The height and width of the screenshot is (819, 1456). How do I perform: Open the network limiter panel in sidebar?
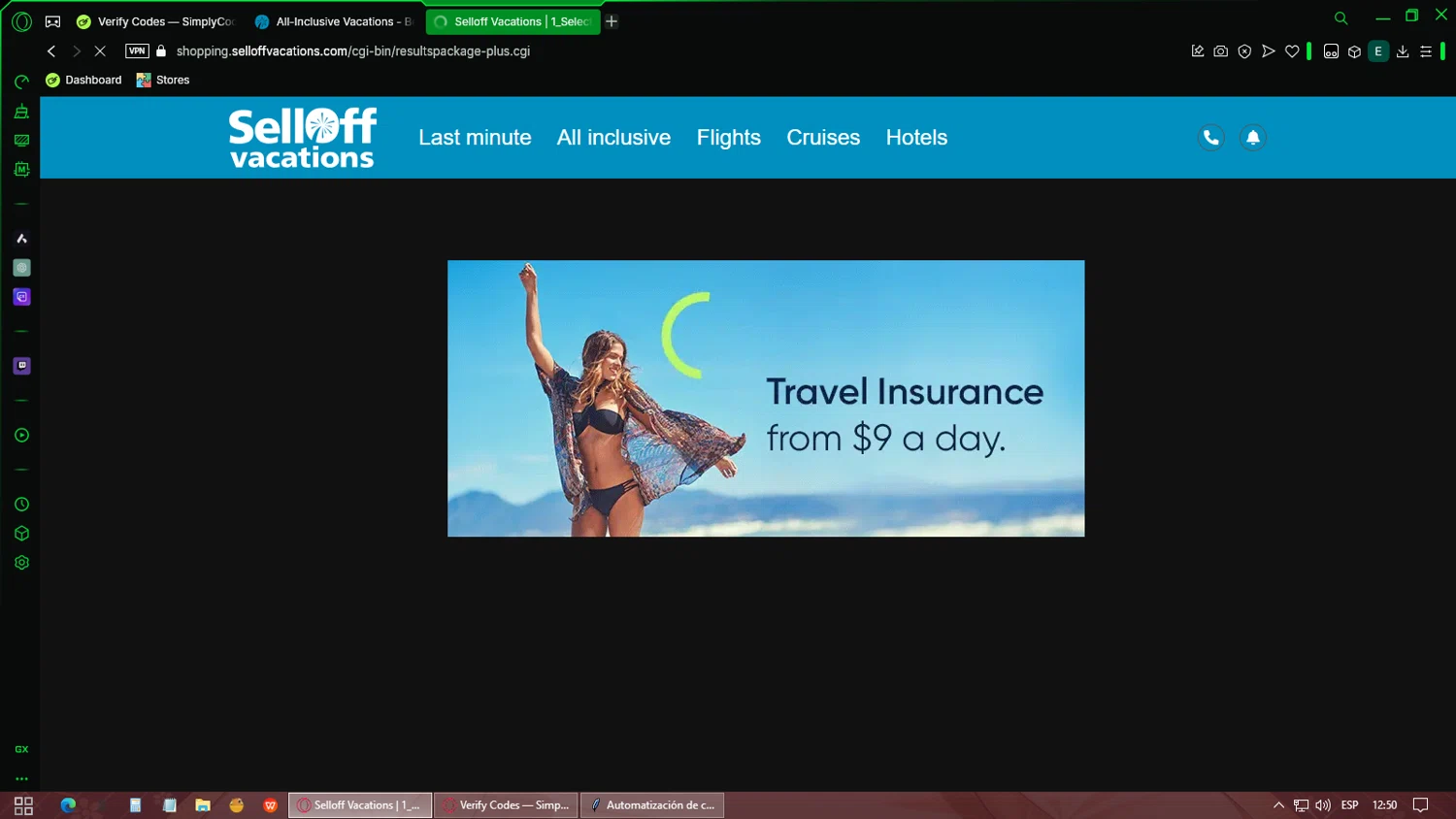click(21, 141)
